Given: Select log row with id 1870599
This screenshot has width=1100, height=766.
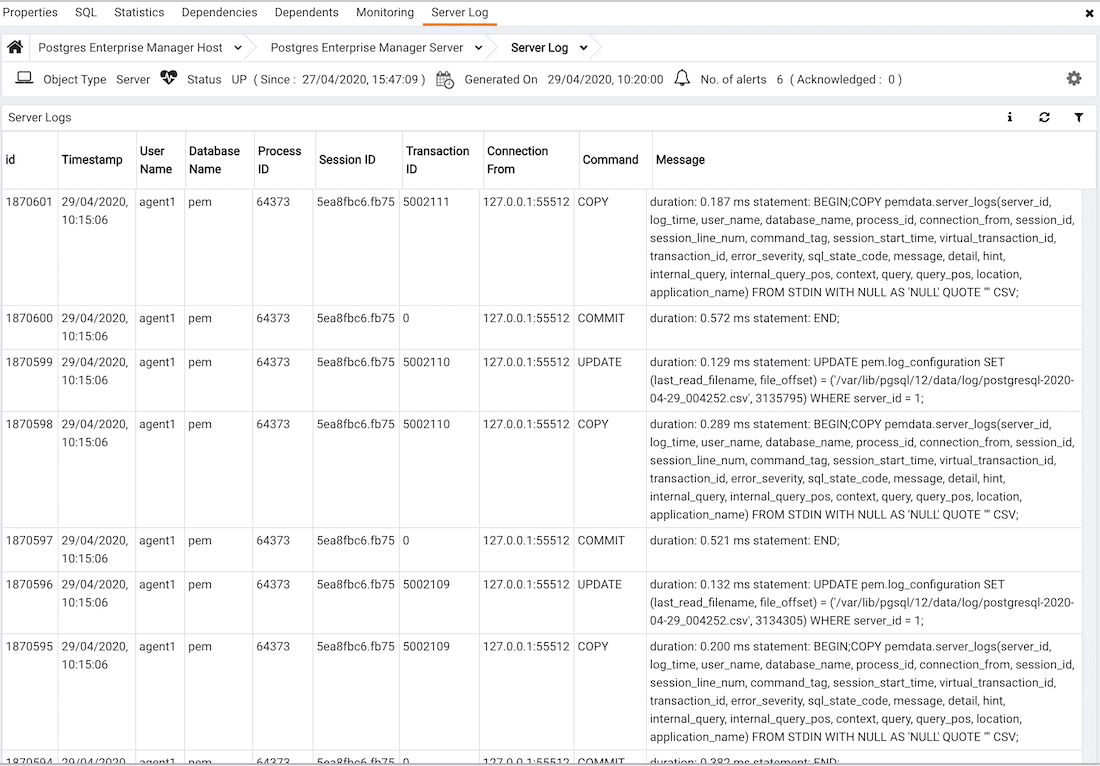Looking at the screenshot, I should [29, 362].
